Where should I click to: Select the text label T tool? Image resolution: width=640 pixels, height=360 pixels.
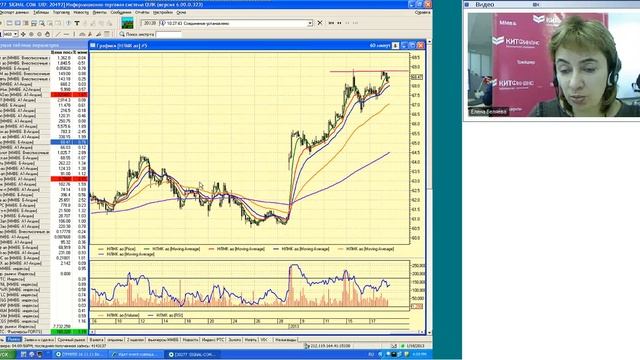[77, 23]
